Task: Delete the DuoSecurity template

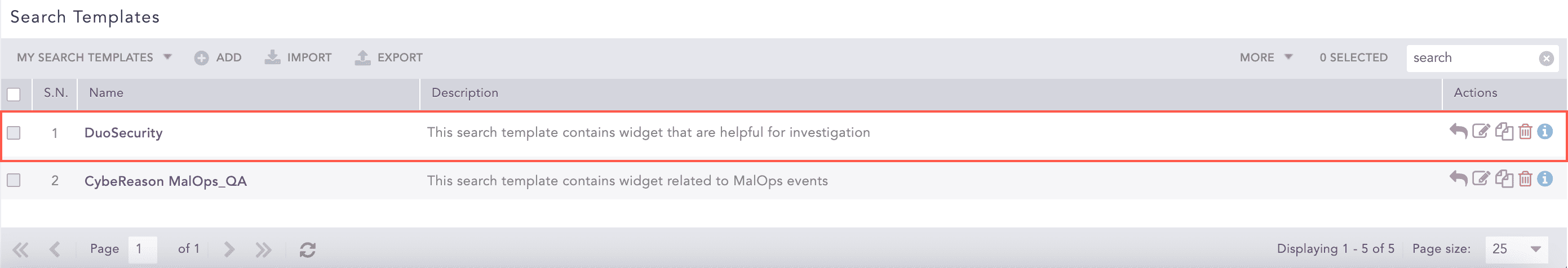Action: (x=1525, y=131)
